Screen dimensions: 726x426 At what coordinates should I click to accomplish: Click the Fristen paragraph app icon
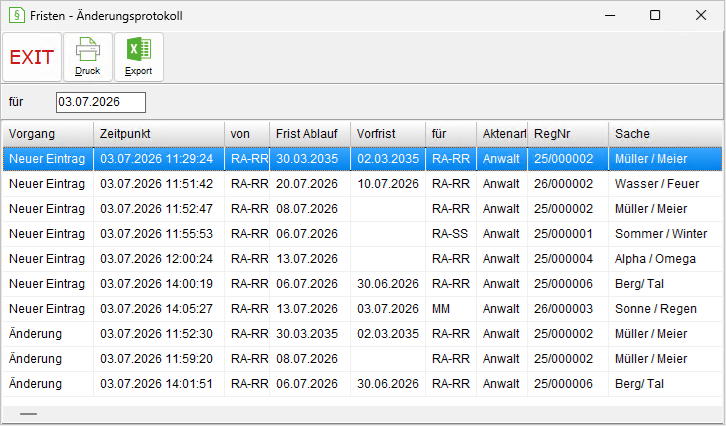[x=17, y=15]
